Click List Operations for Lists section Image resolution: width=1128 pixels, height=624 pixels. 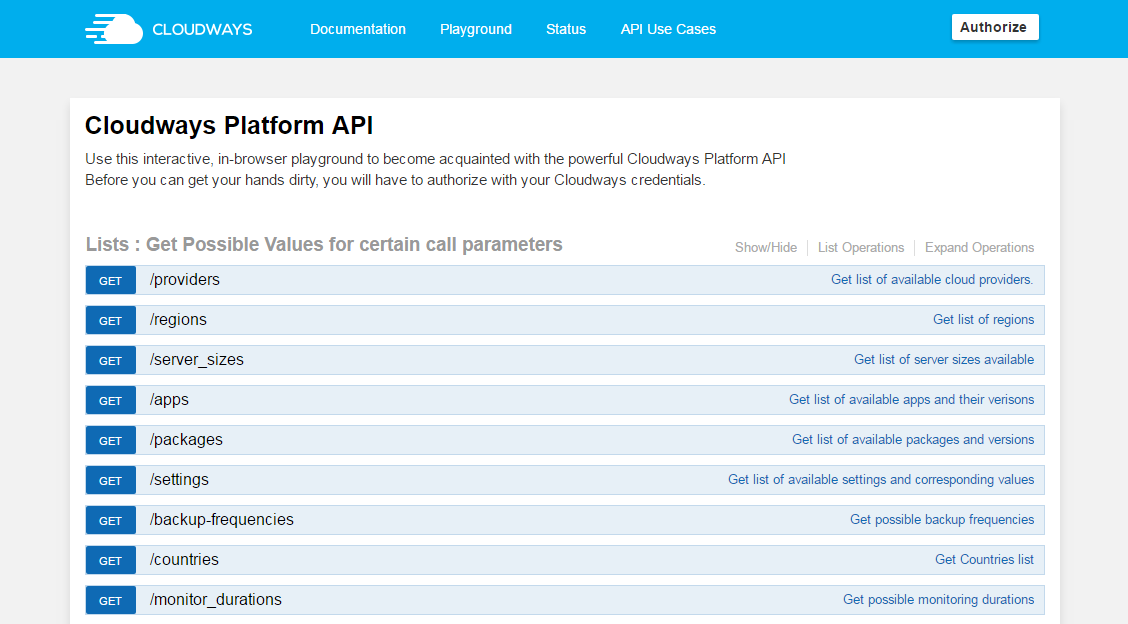tap(860, 248)
